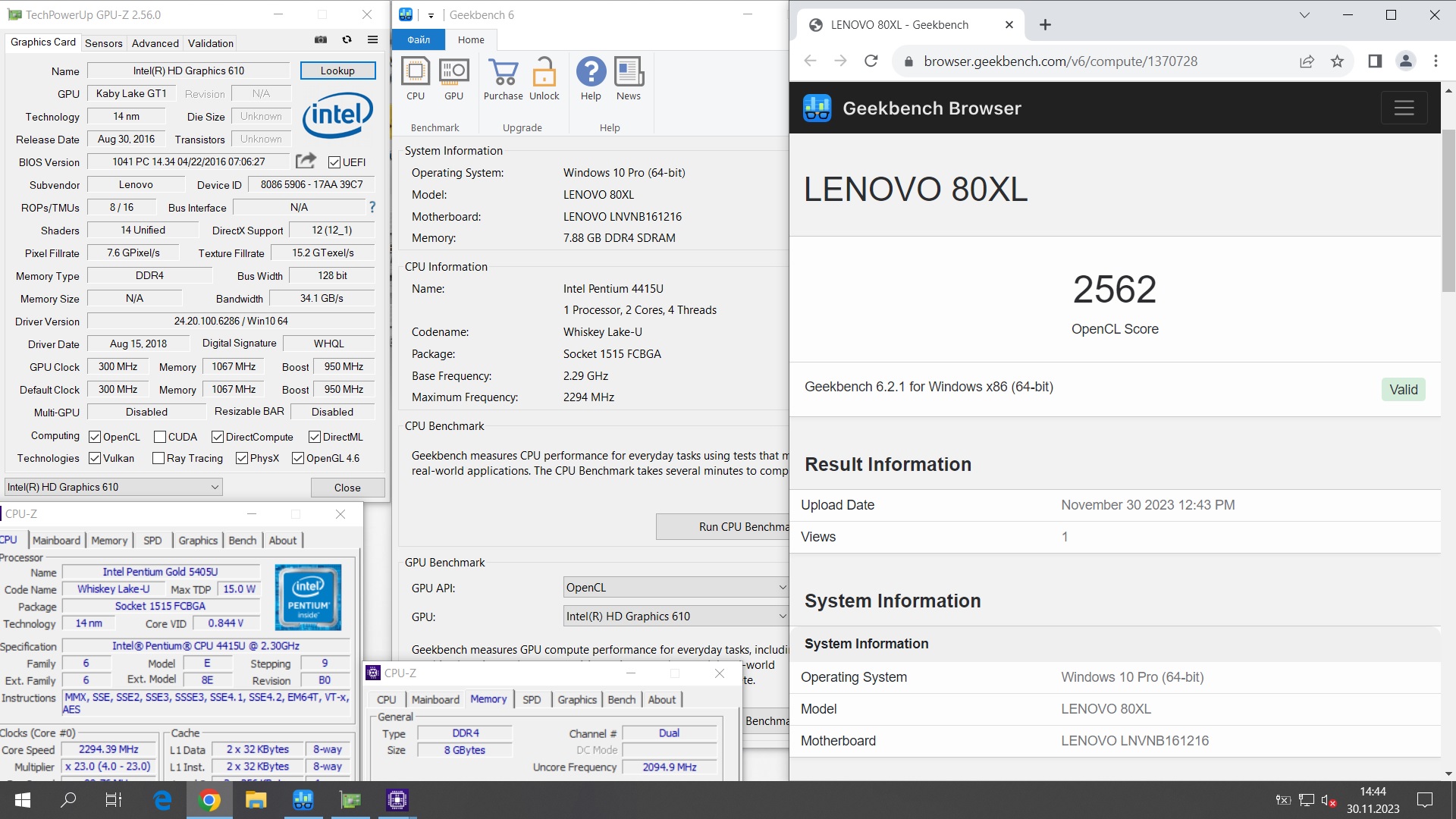Toggle the UEFI checkbox in GPU-Z
Screen dimensions: 1456x819
coord(334,162)
